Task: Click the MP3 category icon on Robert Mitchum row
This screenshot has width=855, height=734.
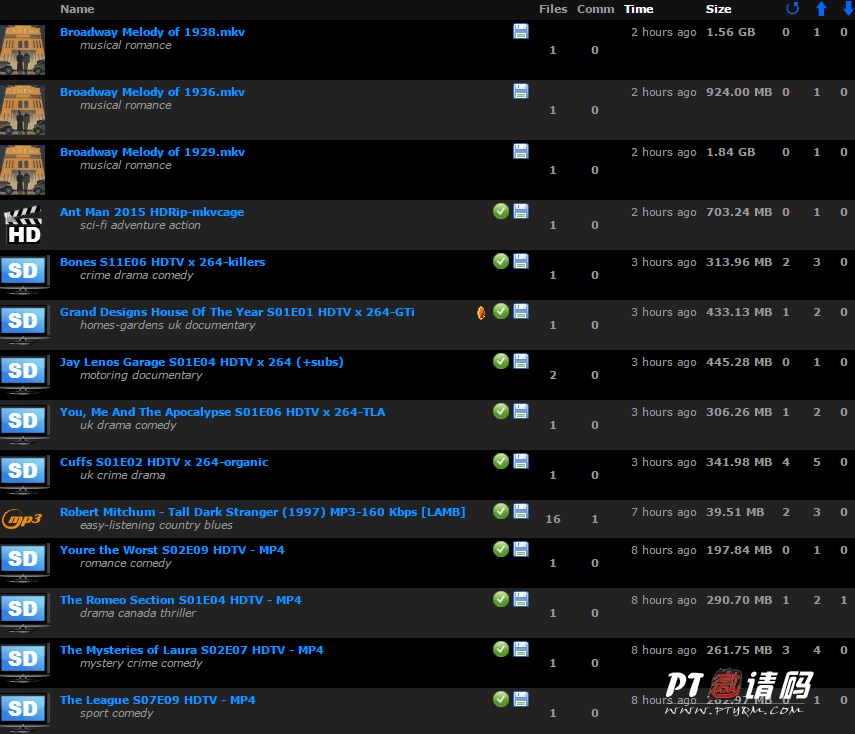Action: [22, 519]
